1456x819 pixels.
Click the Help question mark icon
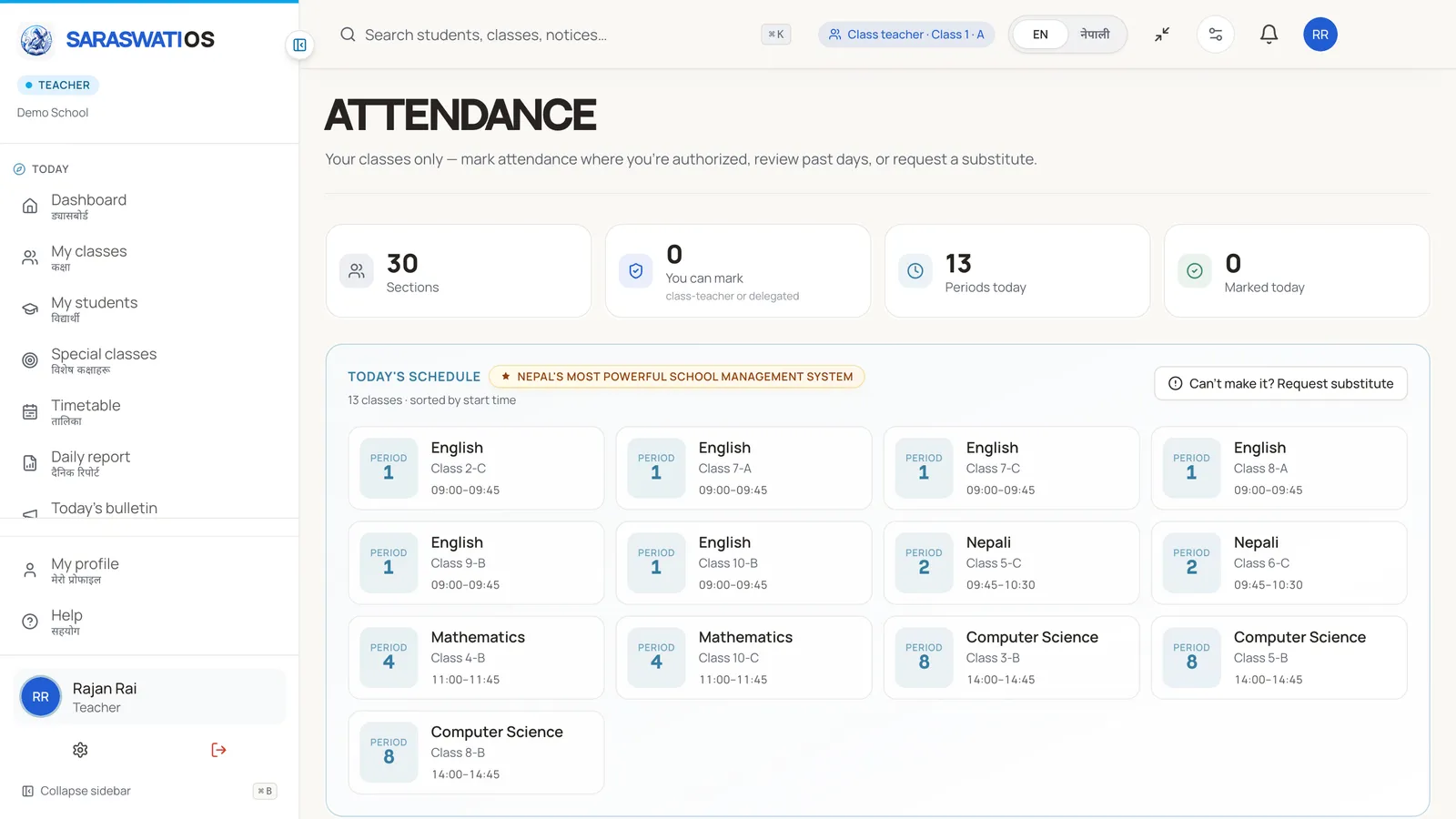click(x=30, y=622)
